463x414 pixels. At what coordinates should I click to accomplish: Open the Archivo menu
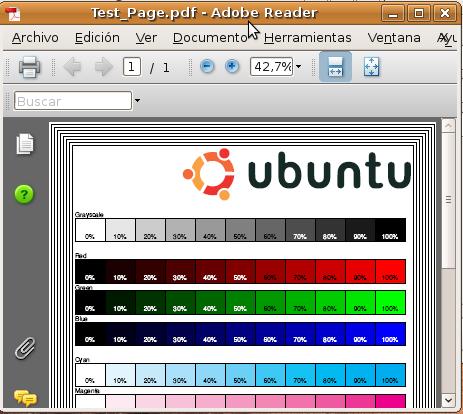click(35, 38)
